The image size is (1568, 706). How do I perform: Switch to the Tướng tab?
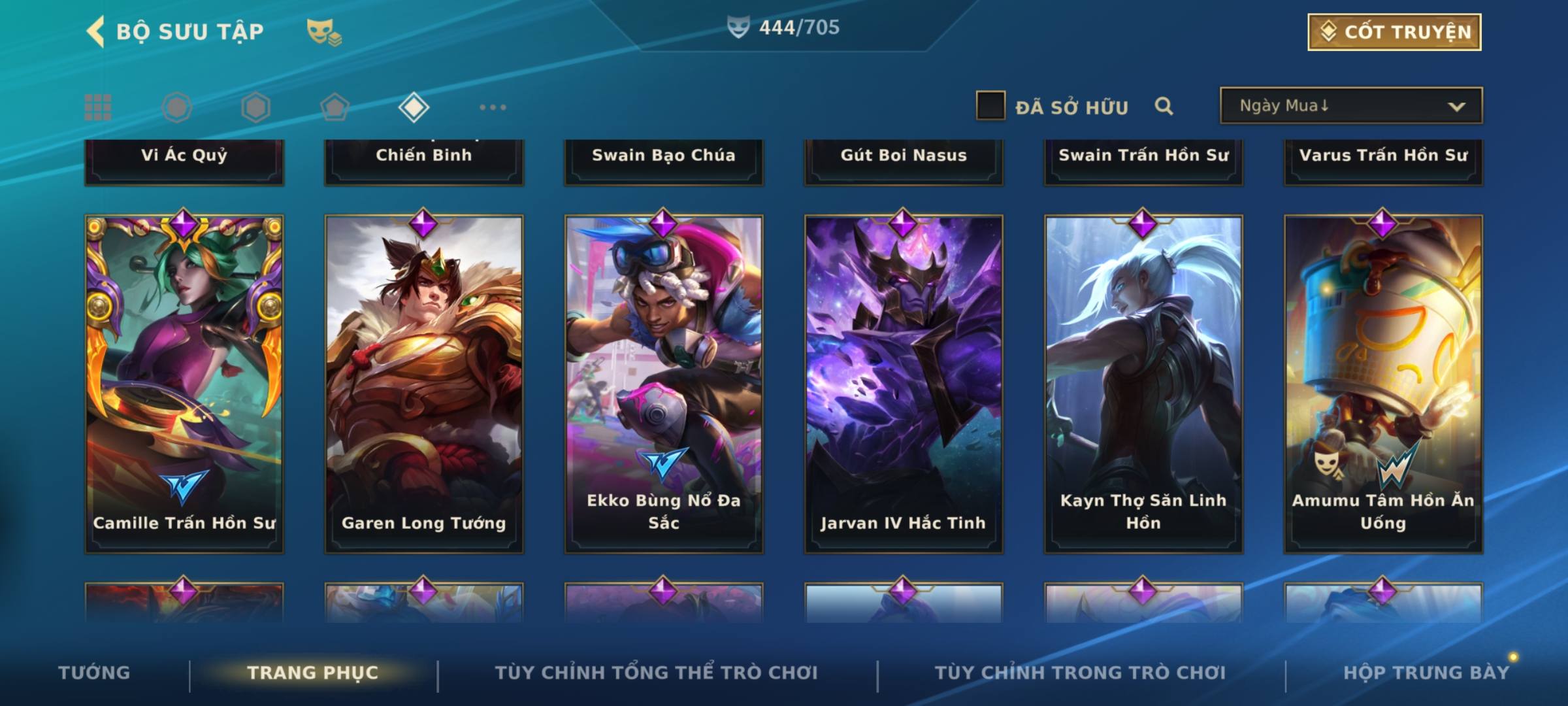pyautogui.click(x=94, y=673)
